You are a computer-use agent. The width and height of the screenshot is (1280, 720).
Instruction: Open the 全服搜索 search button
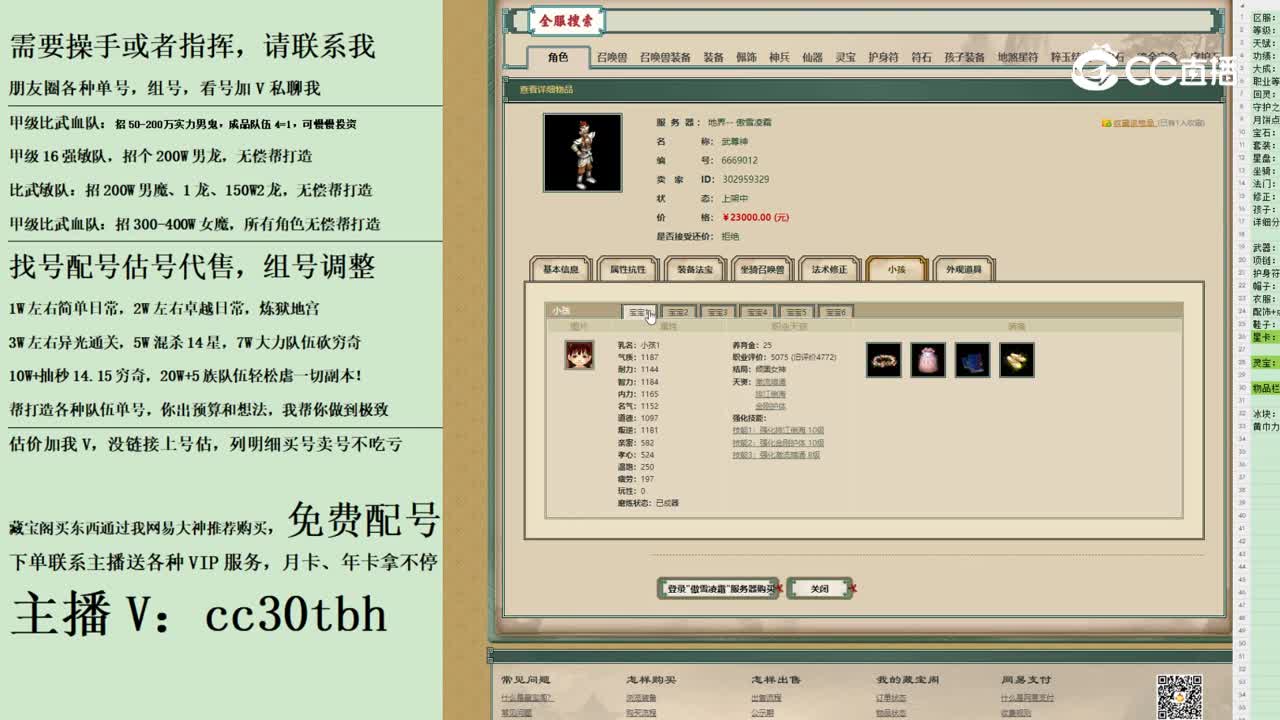pos(566,21)
